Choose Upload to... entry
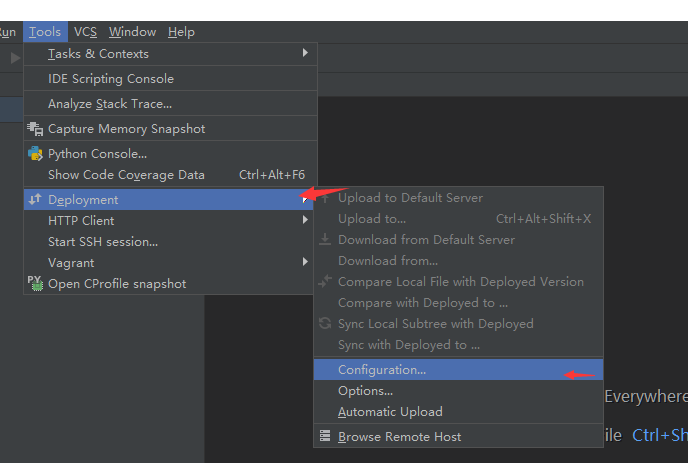Screen dimensions: 688x463 459,219
